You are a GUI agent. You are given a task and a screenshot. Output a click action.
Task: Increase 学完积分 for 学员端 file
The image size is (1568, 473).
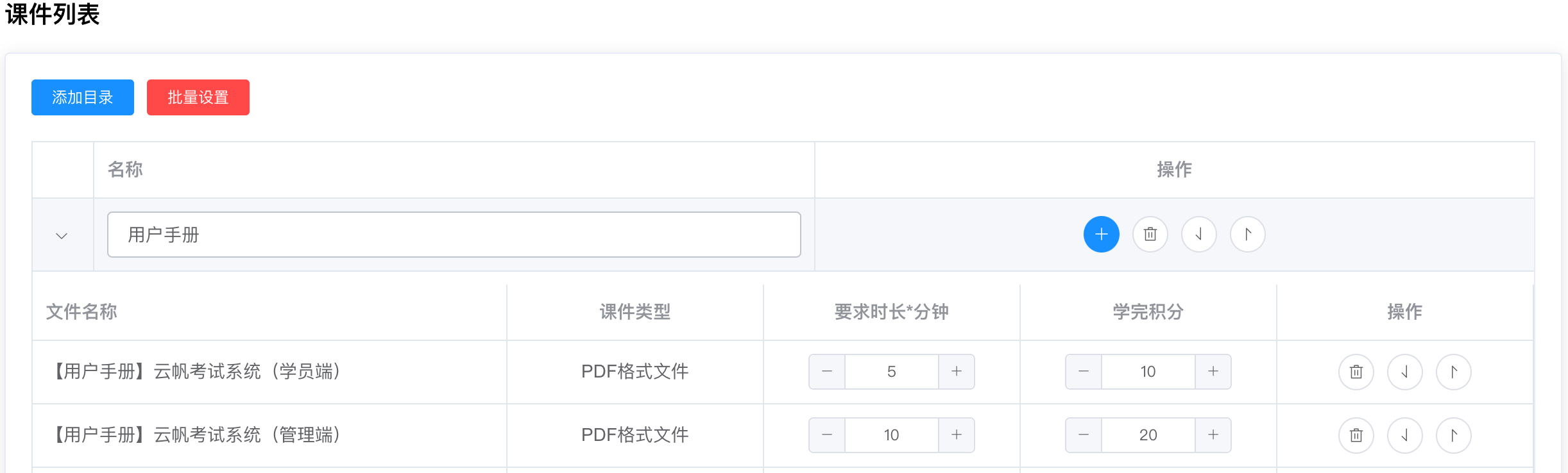1213,372
